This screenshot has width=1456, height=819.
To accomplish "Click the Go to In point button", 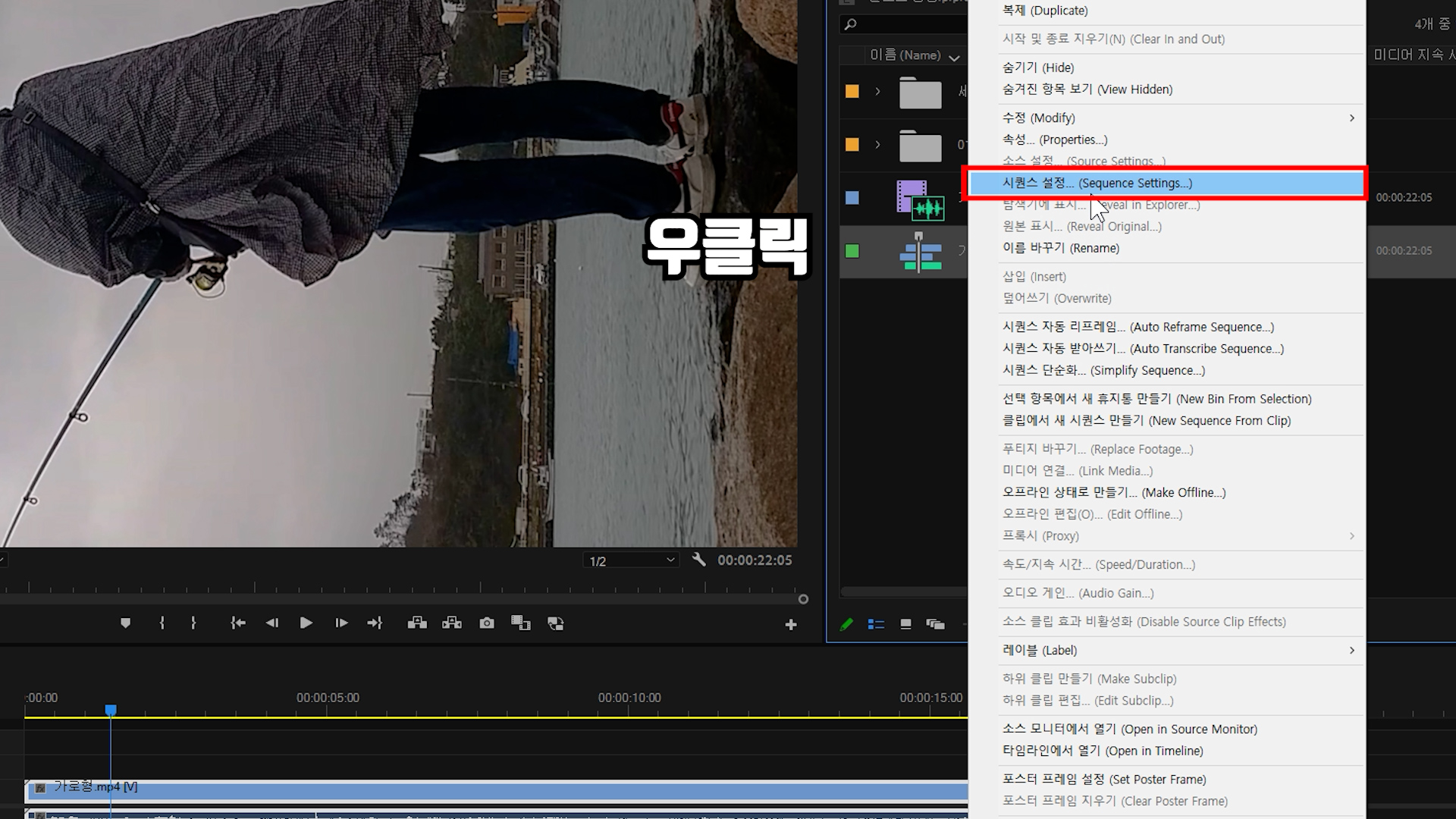I will 238,623.
